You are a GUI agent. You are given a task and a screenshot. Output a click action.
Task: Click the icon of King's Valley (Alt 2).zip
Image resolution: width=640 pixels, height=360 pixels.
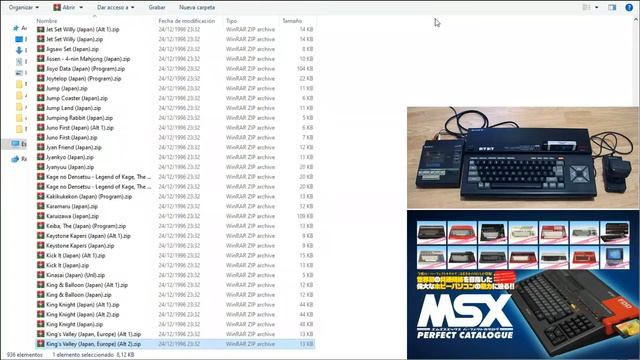click(40, 344)
